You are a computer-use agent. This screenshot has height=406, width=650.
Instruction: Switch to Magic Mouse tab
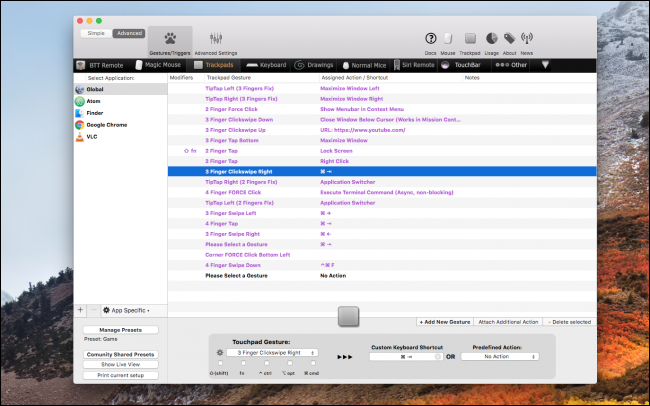pos(158,65)
